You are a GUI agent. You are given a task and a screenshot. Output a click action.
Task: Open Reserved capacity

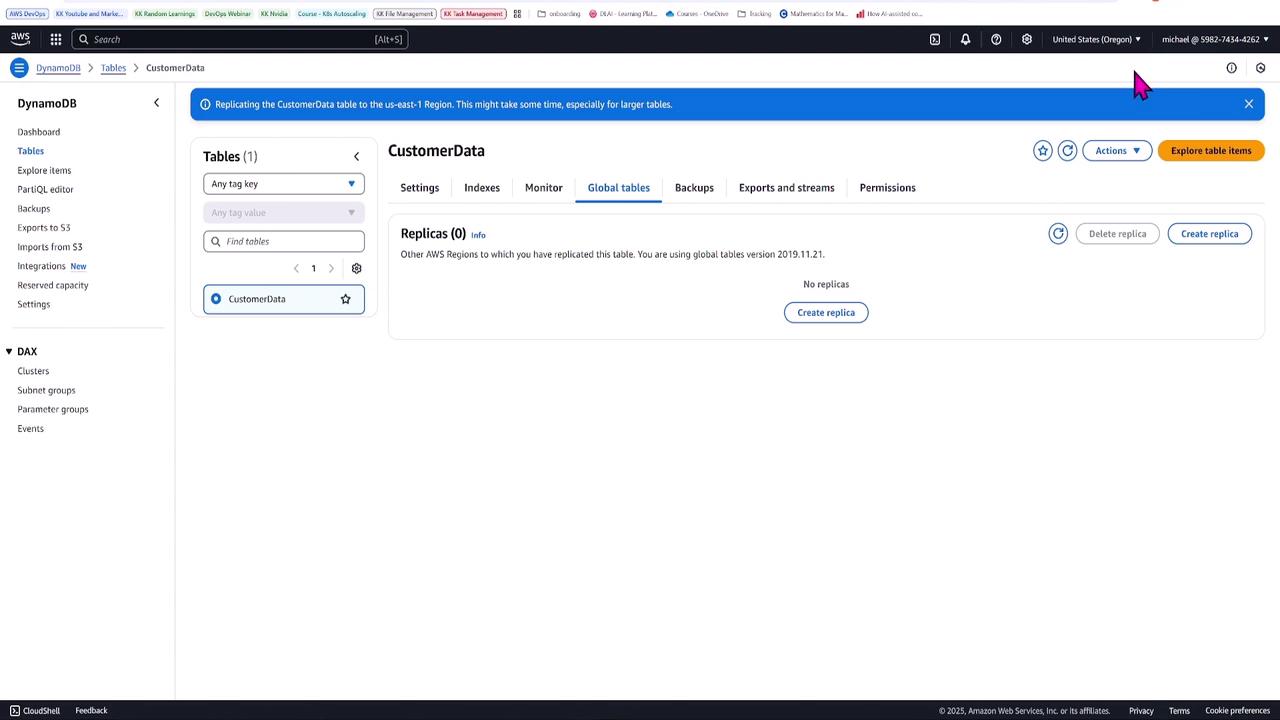[53, 285]
